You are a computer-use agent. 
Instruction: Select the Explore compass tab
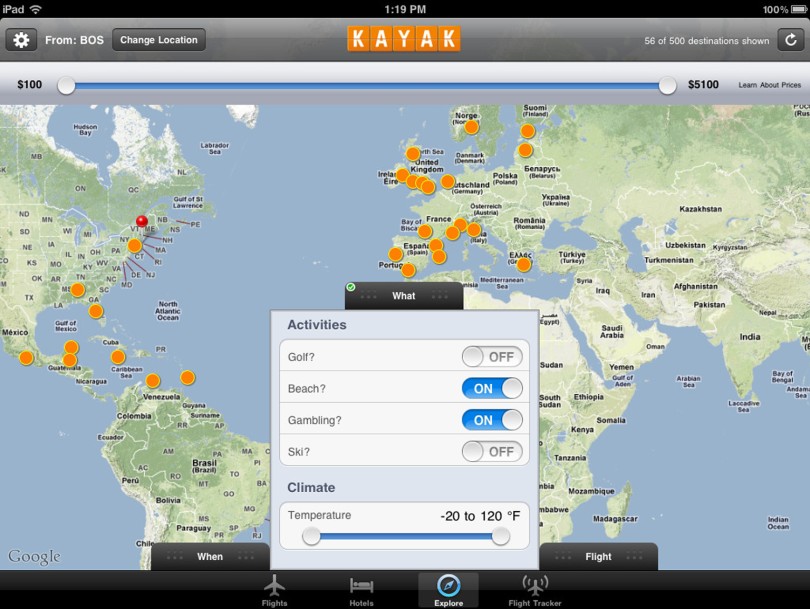[x=448, y=590]
